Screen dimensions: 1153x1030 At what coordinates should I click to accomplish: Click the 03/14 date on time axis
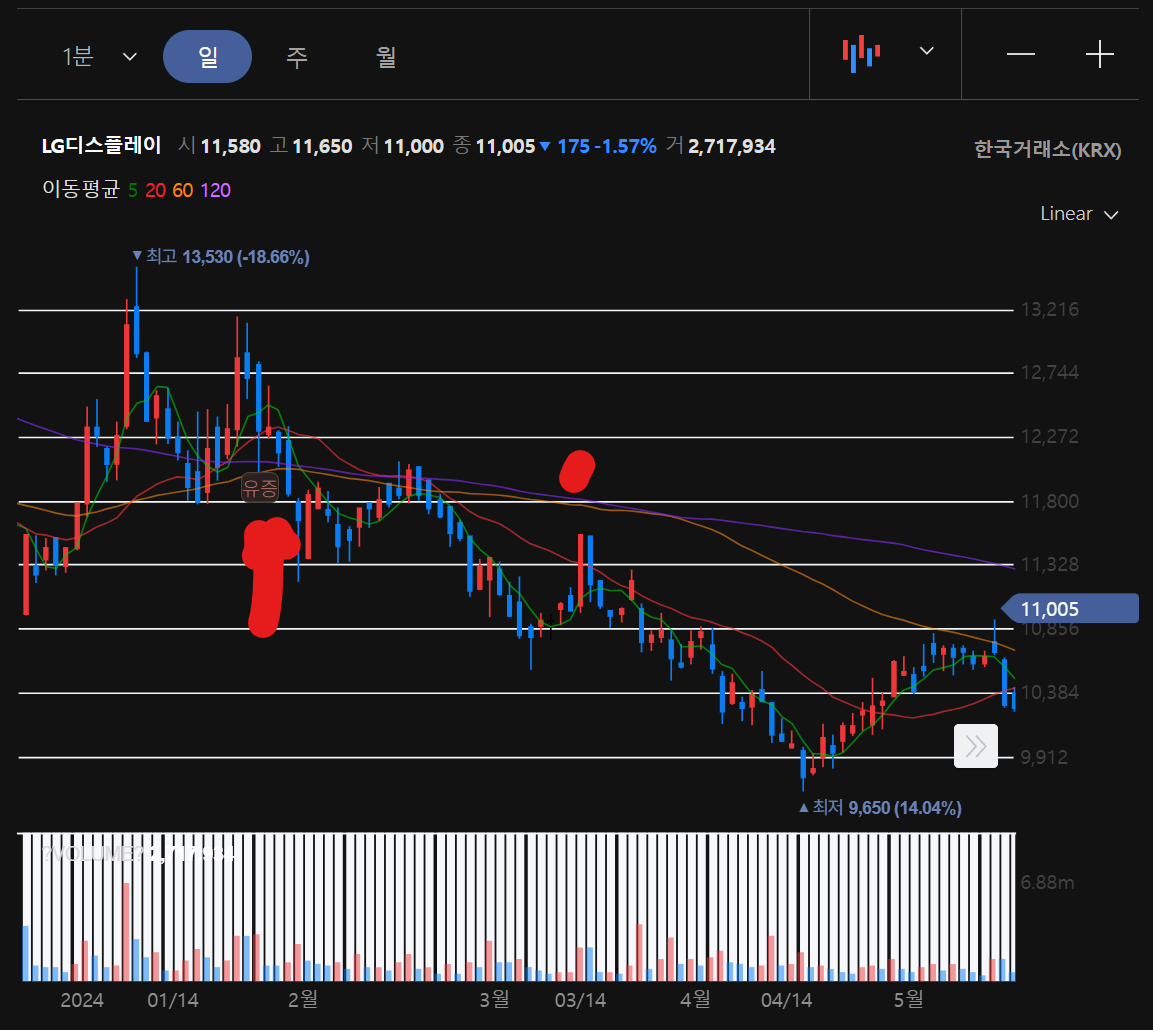click(x=580, y=1000)
